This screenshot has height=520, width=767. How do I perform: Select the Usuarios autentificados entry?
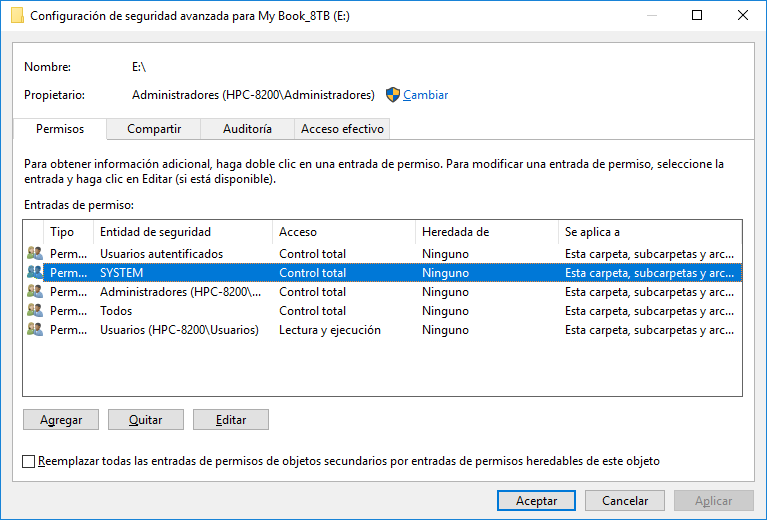(x=383, y=253)
